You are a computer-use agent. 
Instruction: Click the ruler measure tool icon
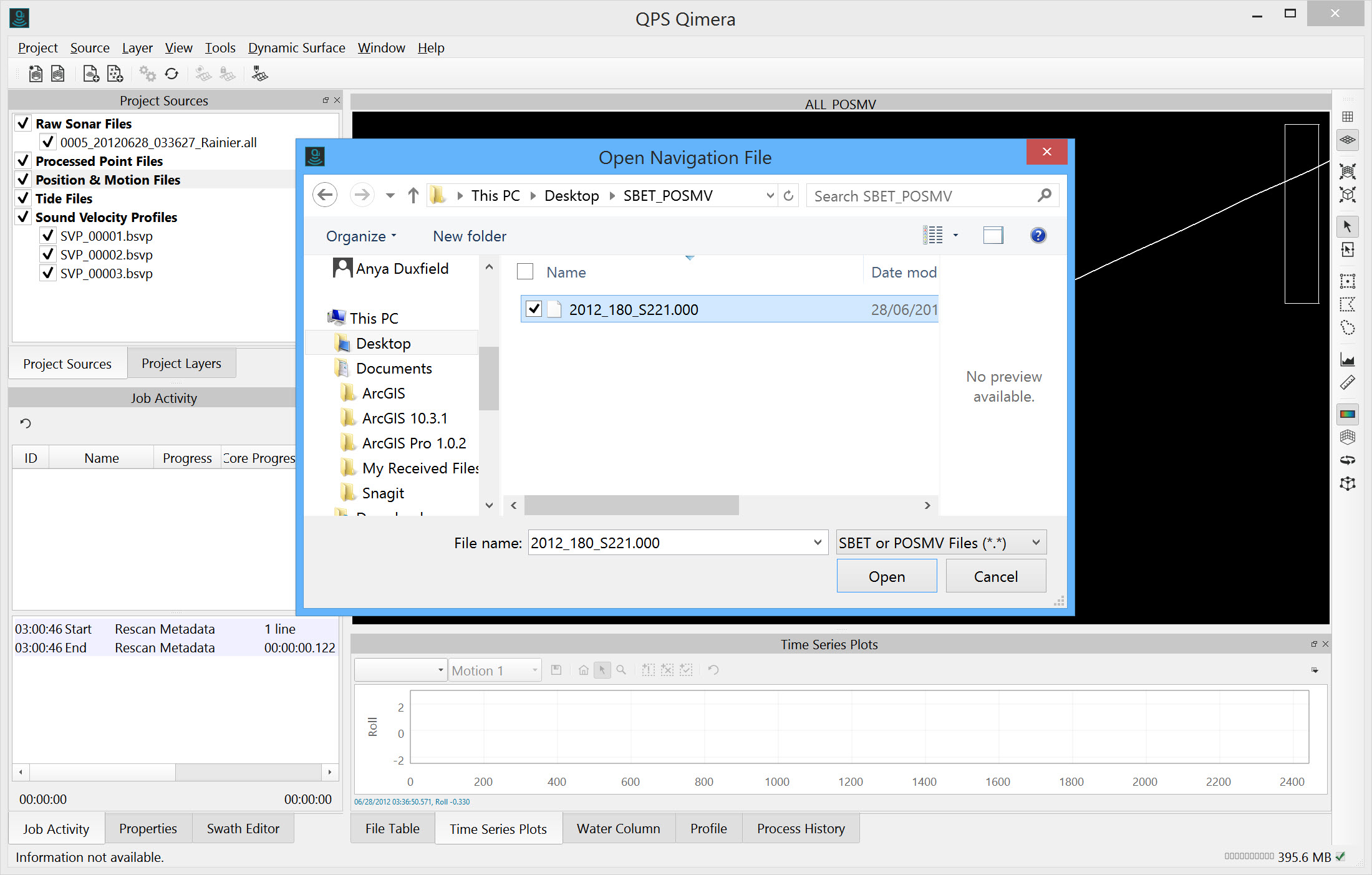pyautogui.click(x=1348, y=382)
